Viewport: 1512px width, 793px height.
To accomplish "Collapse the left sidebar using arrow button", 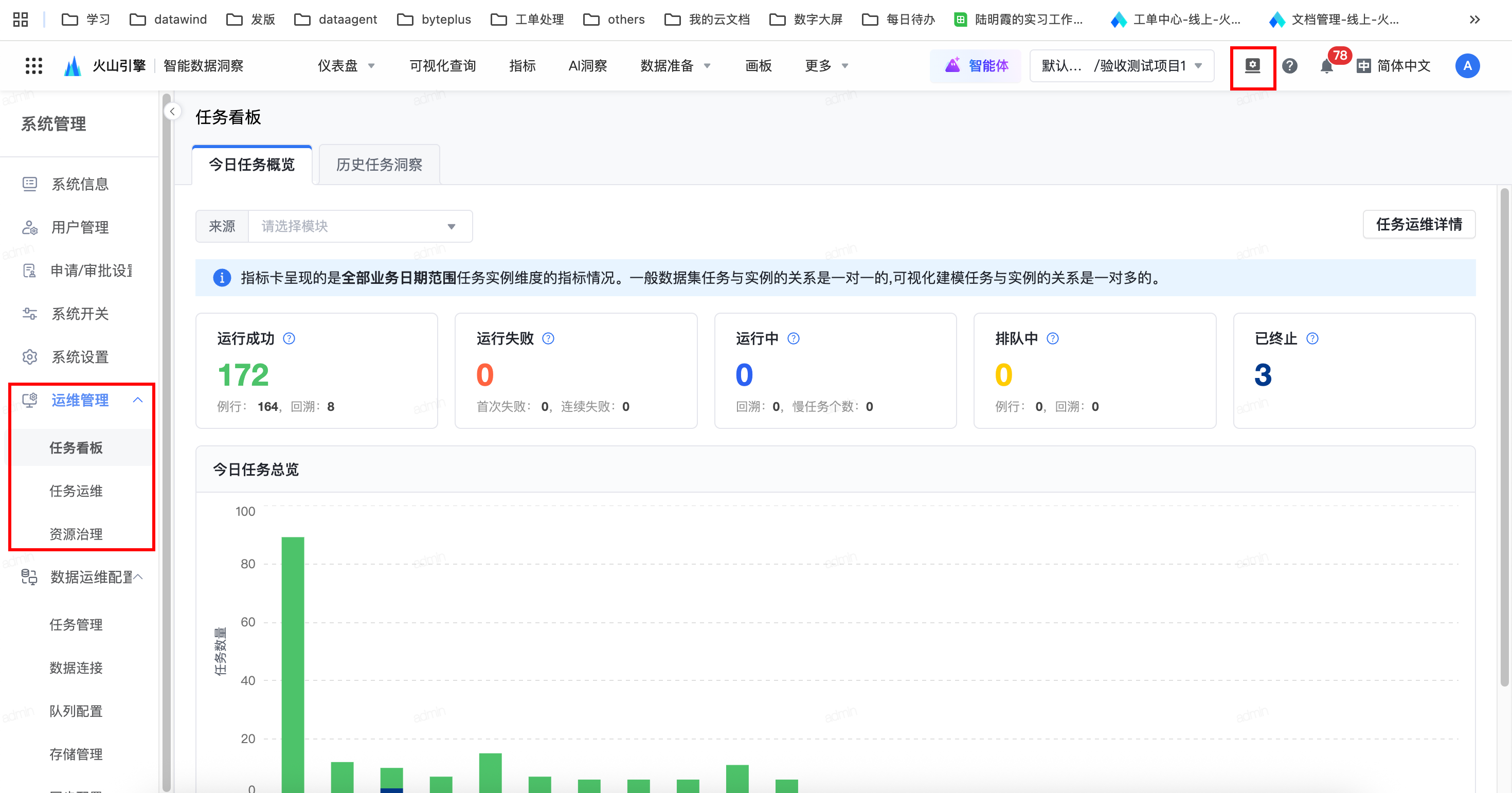I will [172, 112].
